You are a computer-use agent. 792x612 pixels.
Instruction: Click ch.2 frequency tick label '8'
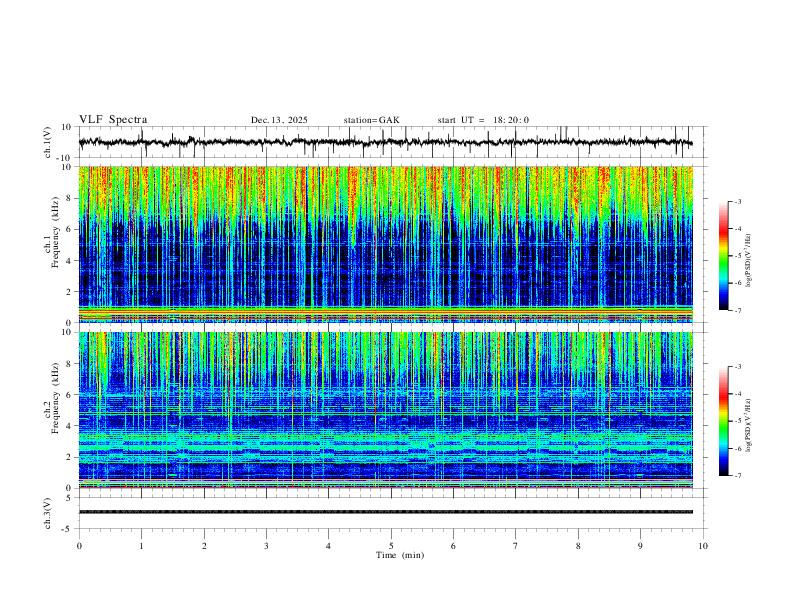pyautogui.click(x=69, y=364)
